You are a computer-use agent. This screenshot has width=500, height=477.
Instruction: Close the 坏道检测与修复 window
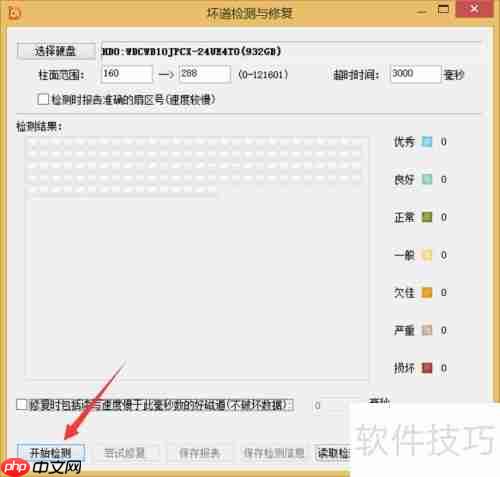click(474, 9)
